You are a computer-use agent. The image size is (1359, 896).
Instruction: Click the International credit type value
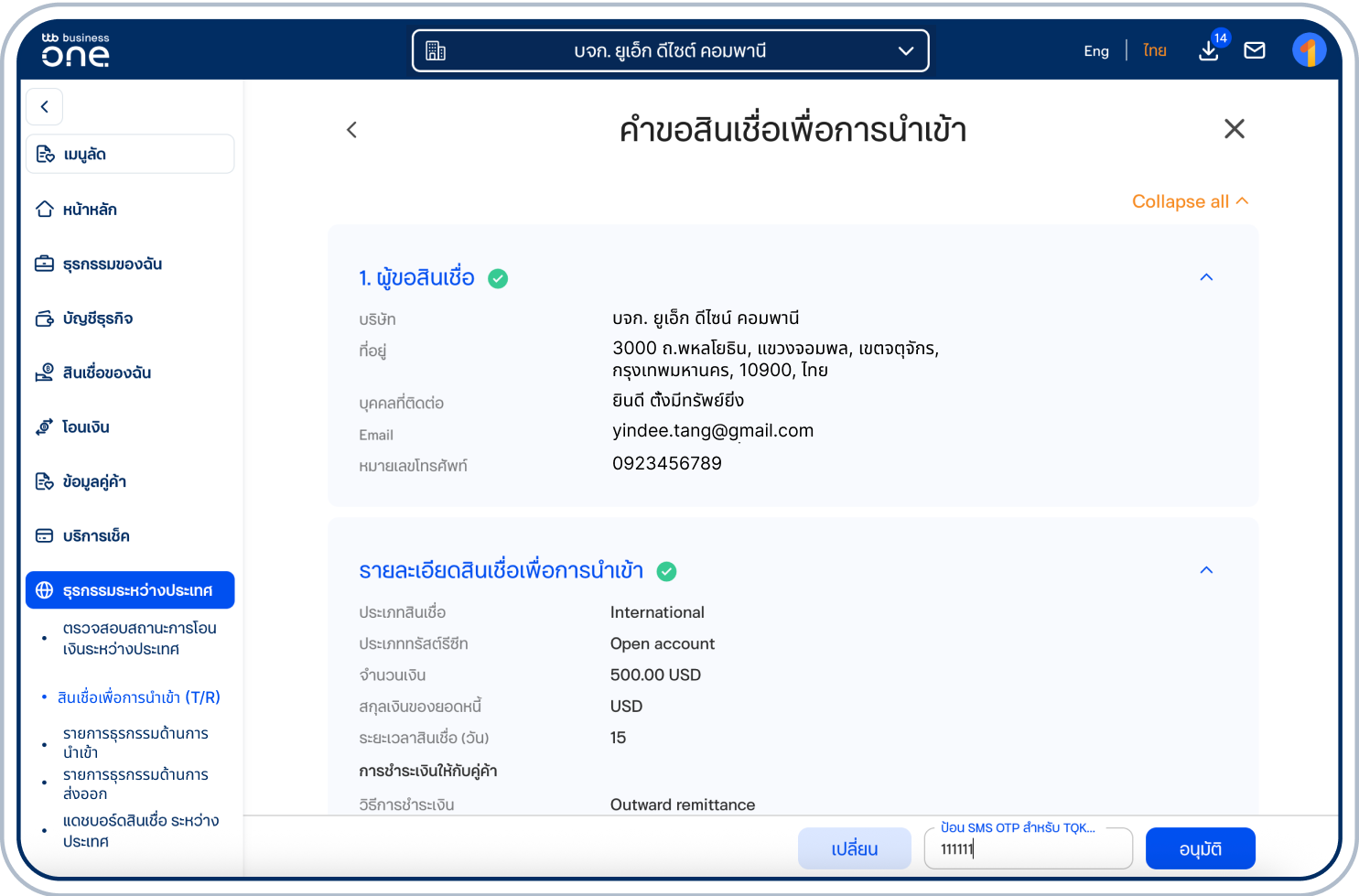click(x=657, y=612)
